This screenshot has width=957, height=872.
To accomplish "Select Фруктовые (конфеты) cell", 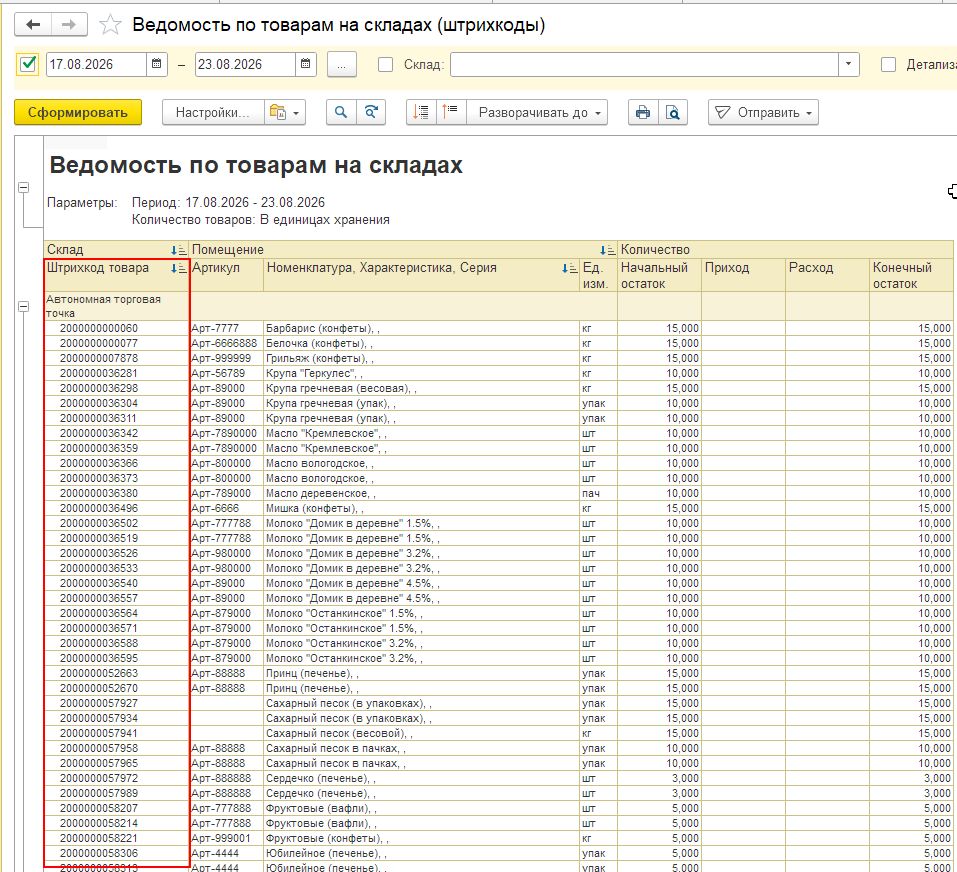I will click(x=421, y=838).
